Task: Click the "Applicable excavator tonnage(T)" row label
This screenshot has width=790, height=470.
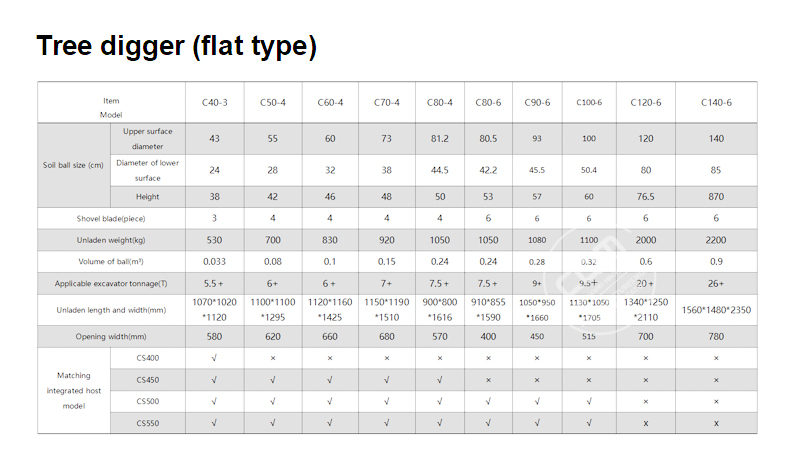Action: 111,285
